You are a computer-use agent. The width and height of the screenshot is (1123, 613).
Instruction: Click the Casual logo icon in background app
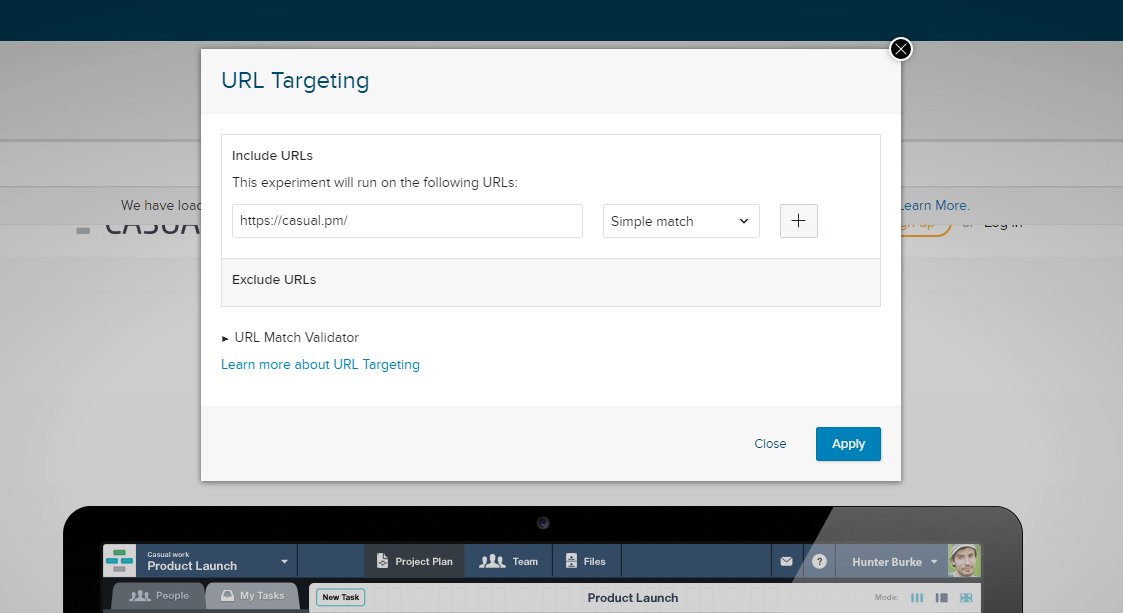coord(120,561)
